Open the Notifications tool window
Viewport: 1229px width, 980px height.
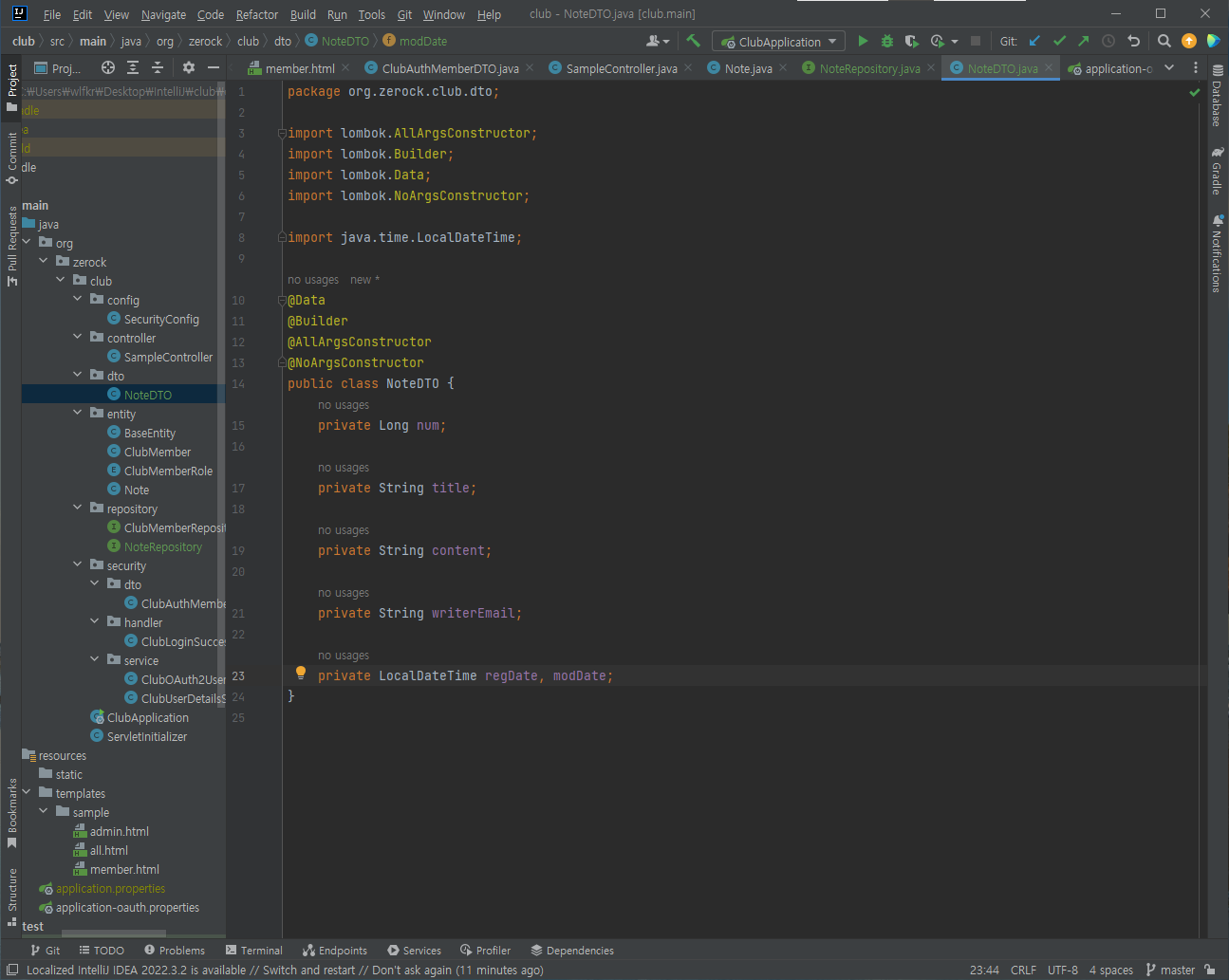coord(1217,253)
